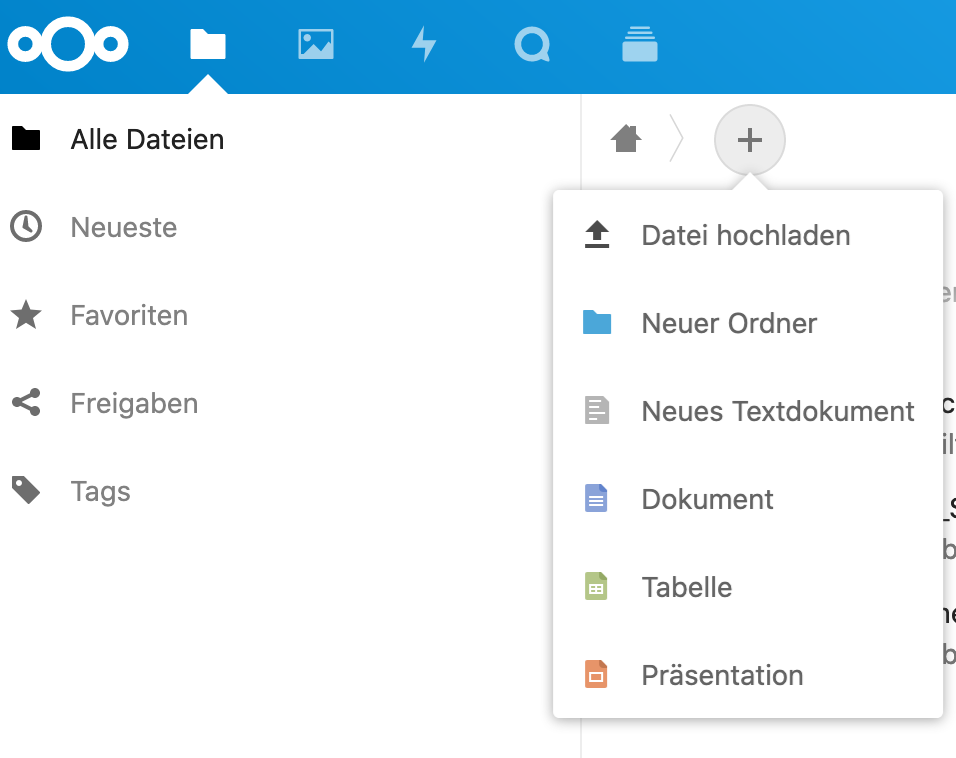Open the Gallery app icon
This screenshot has width=956, height=758.
click(x=316, y=45)
